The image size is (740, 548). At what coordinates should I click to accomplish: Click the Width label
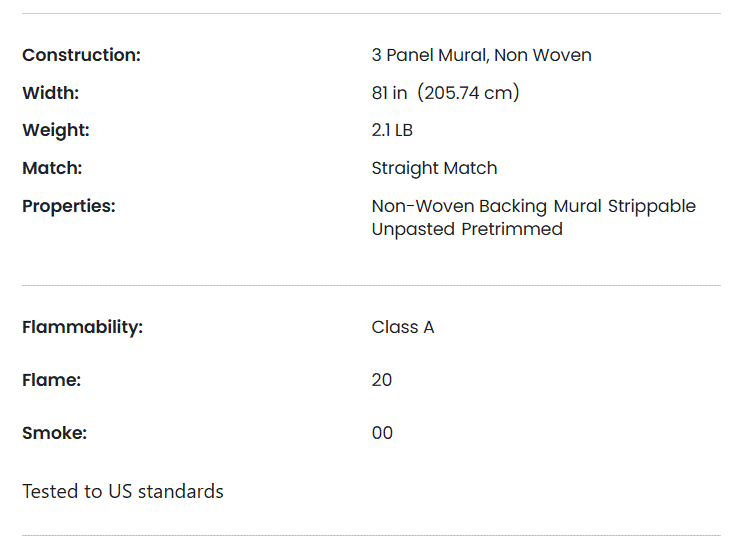tap(50, 93)
